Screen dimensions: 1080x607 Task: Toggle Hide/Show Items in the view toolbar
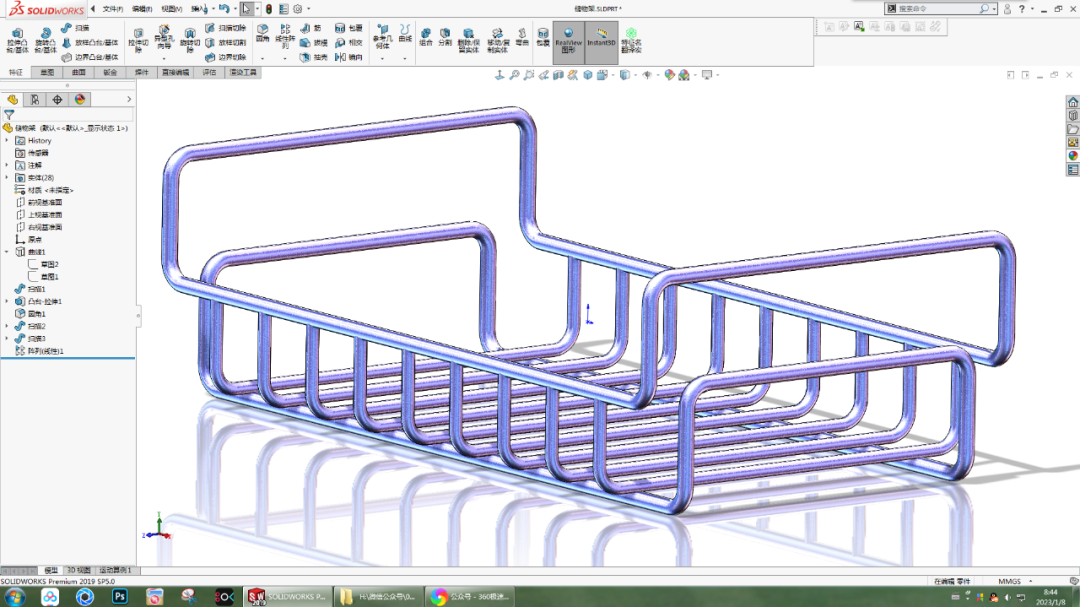click(x=647, y=74)
